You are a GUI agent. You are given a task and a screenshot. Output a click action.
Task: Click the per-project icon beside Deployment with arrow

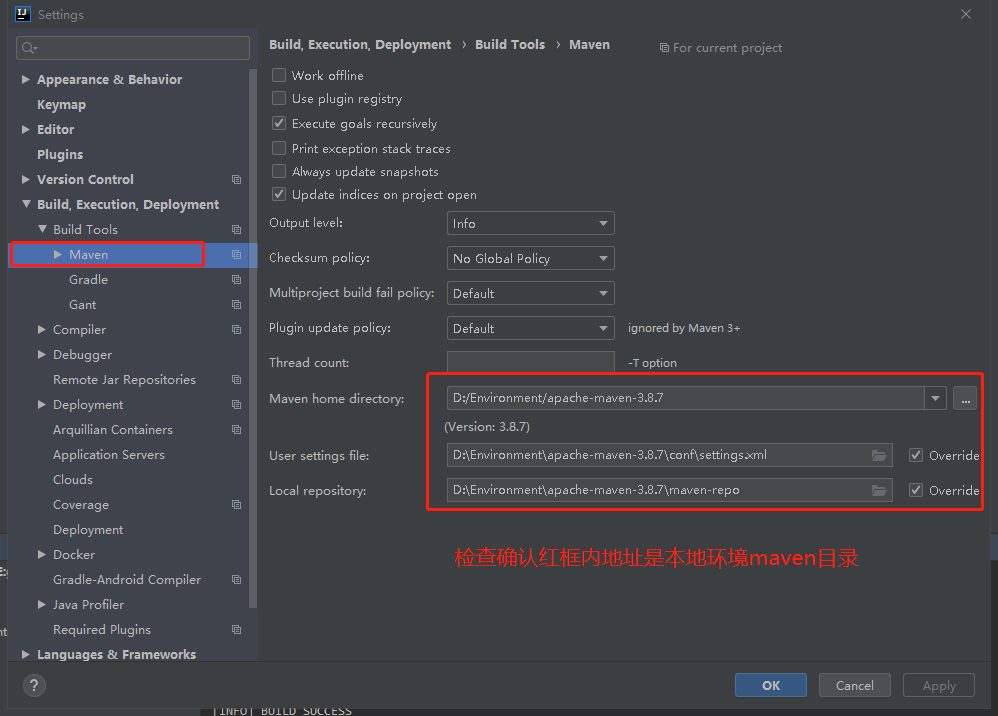click(x=236, y=405)
